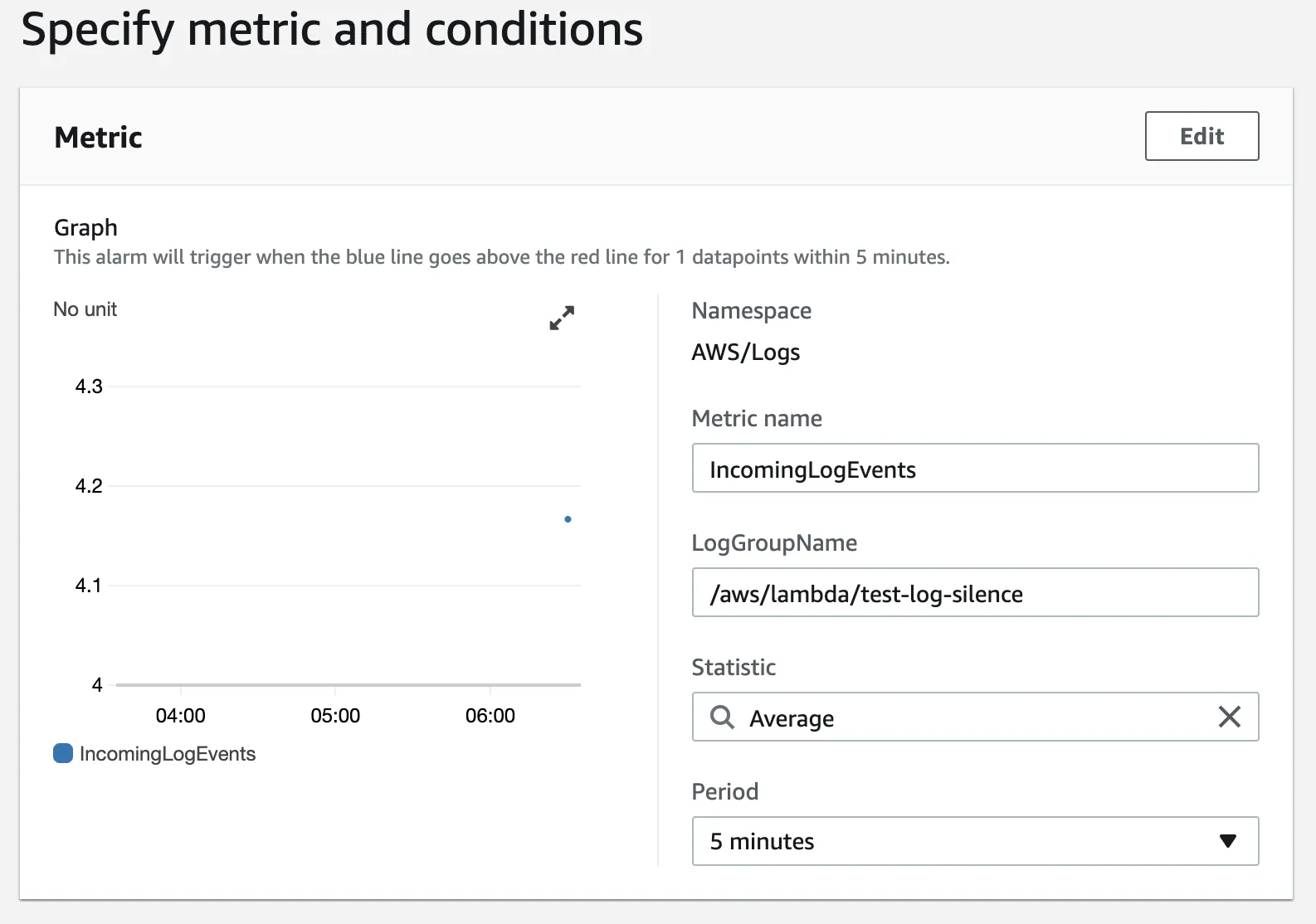Viewport: 1316px width, 924px height.
Task: Click the AWS/Logs namespace value
Action: [x=745, y=353]
